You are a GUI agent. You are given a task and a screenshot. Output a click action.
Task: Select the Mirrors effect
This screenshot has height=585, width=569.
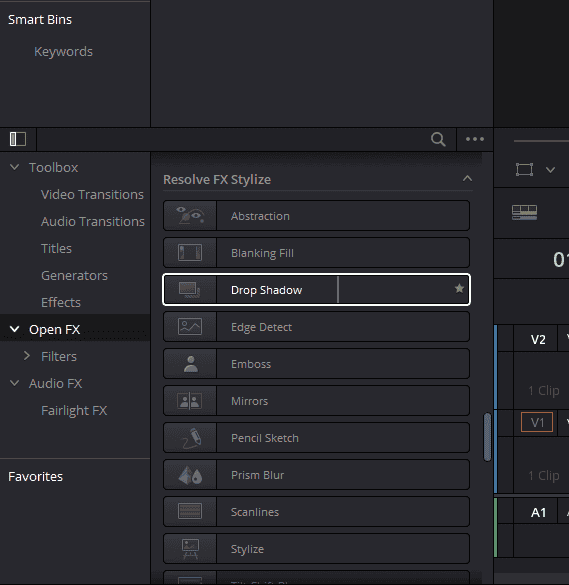[x=316, y=400]
